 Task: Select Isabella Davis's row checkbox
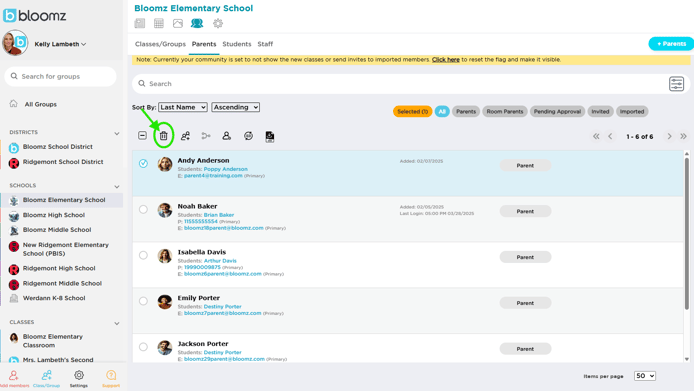[x=143, y=255]
